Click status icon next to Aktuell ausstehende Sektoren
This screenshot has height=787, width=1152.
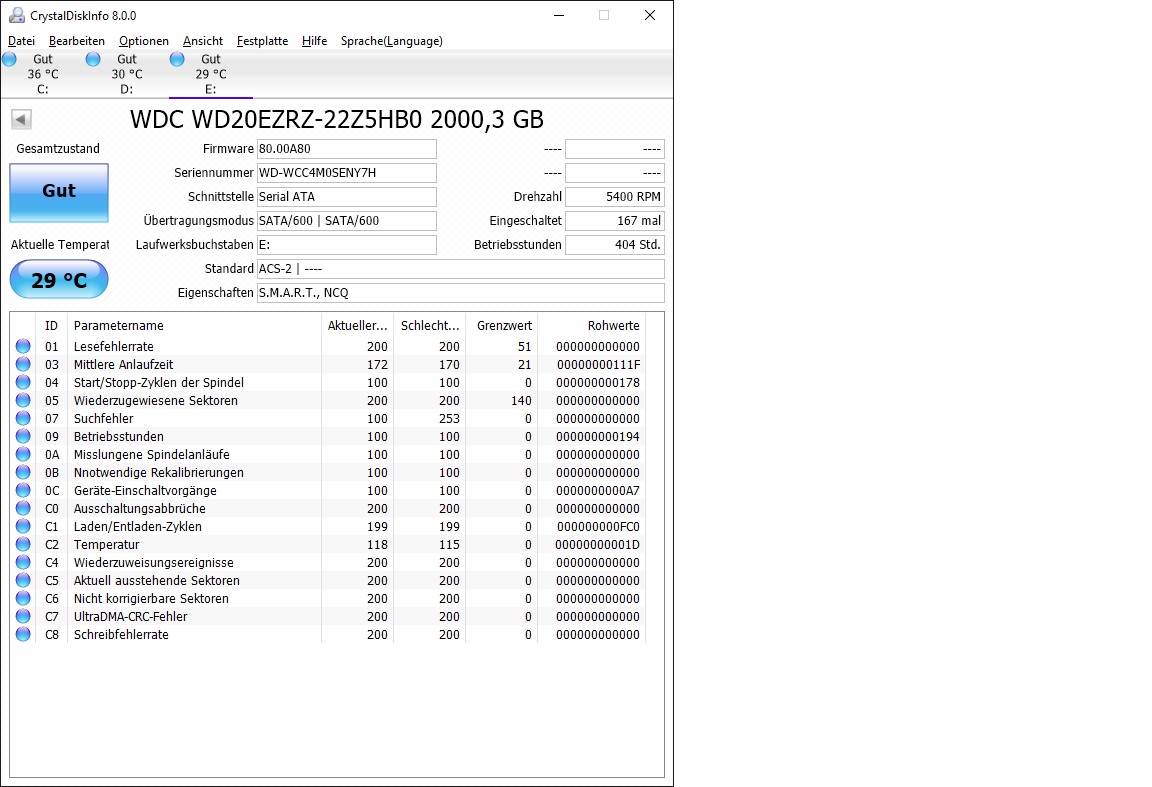tap(24, 581)
